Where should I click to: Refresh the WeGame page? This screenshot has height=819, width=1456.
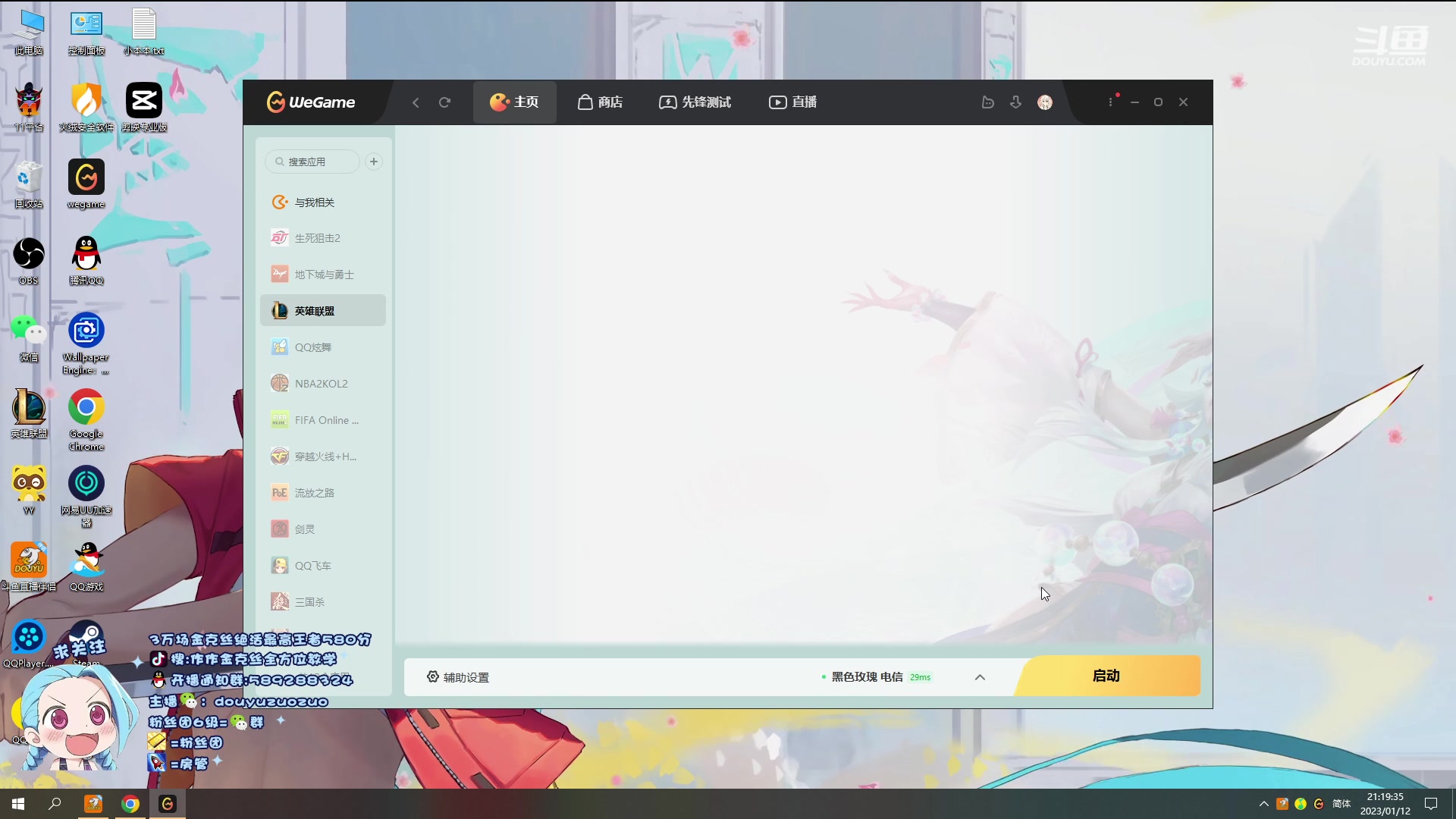(x=445, y=102)
